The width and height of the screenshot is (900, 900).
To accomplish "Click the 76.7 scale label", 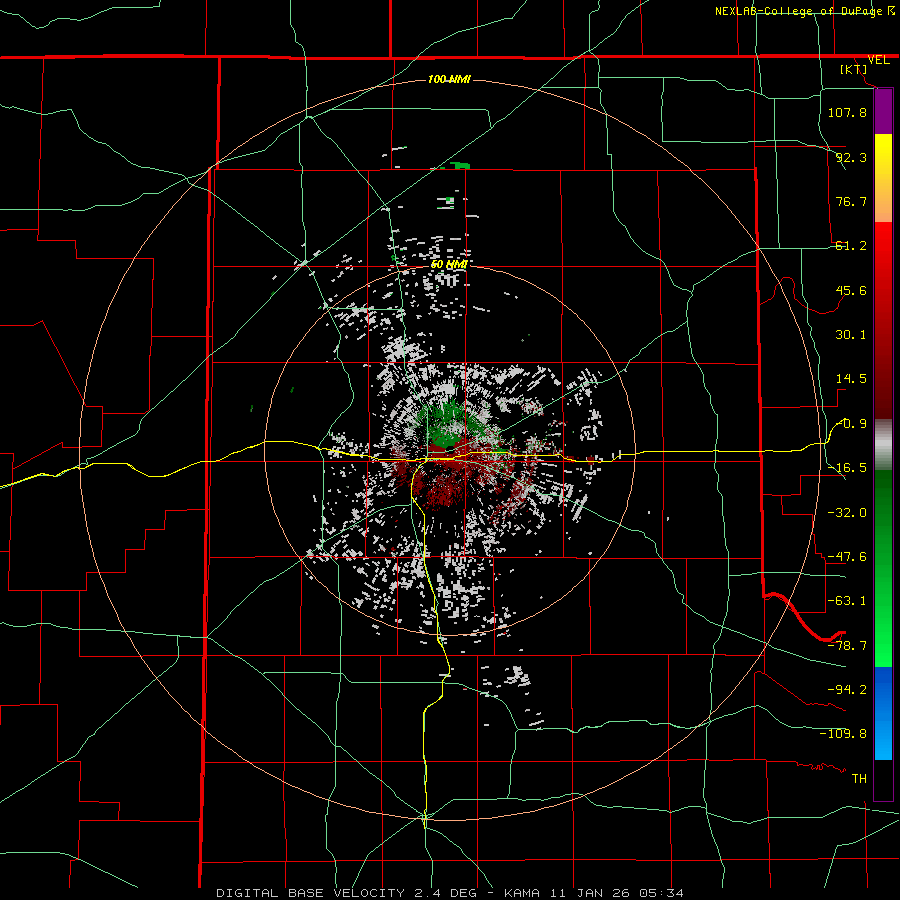I will pyautogui.click(x=851, y=201).
